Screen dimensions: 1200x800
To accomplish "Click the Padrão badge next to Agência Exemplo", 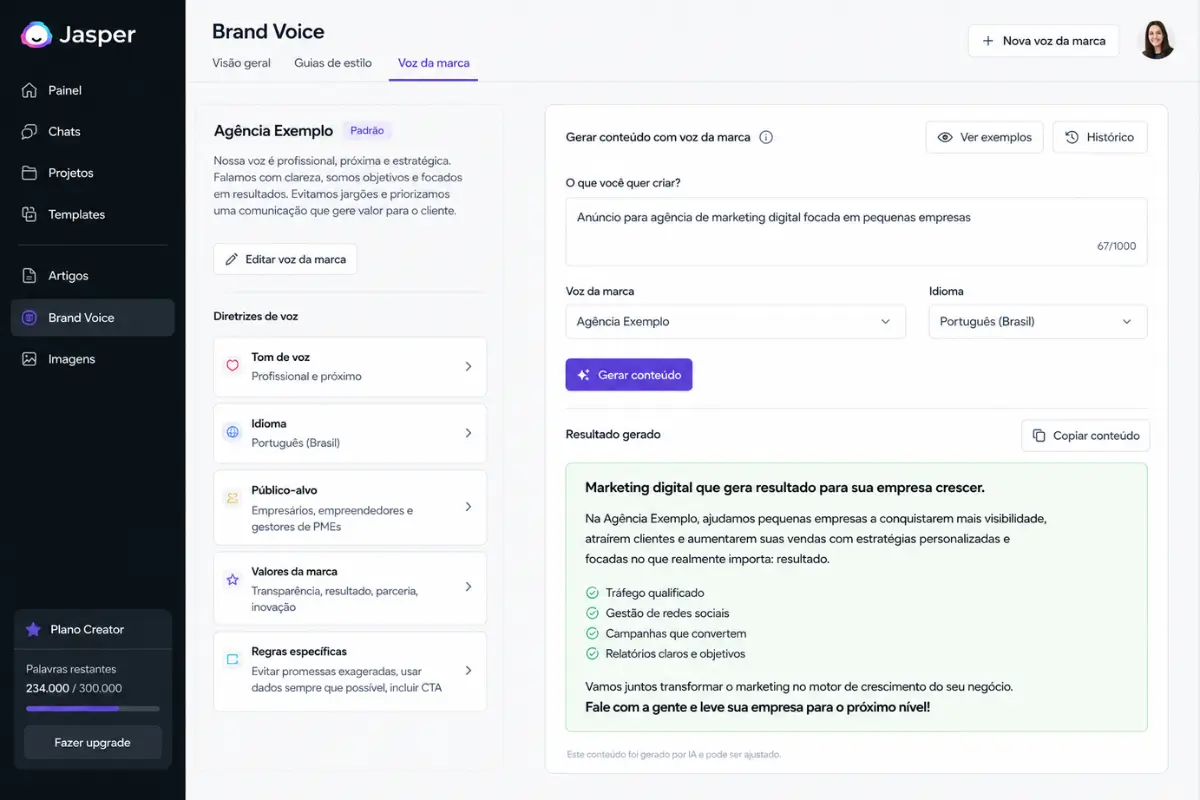I will point(367,130).
